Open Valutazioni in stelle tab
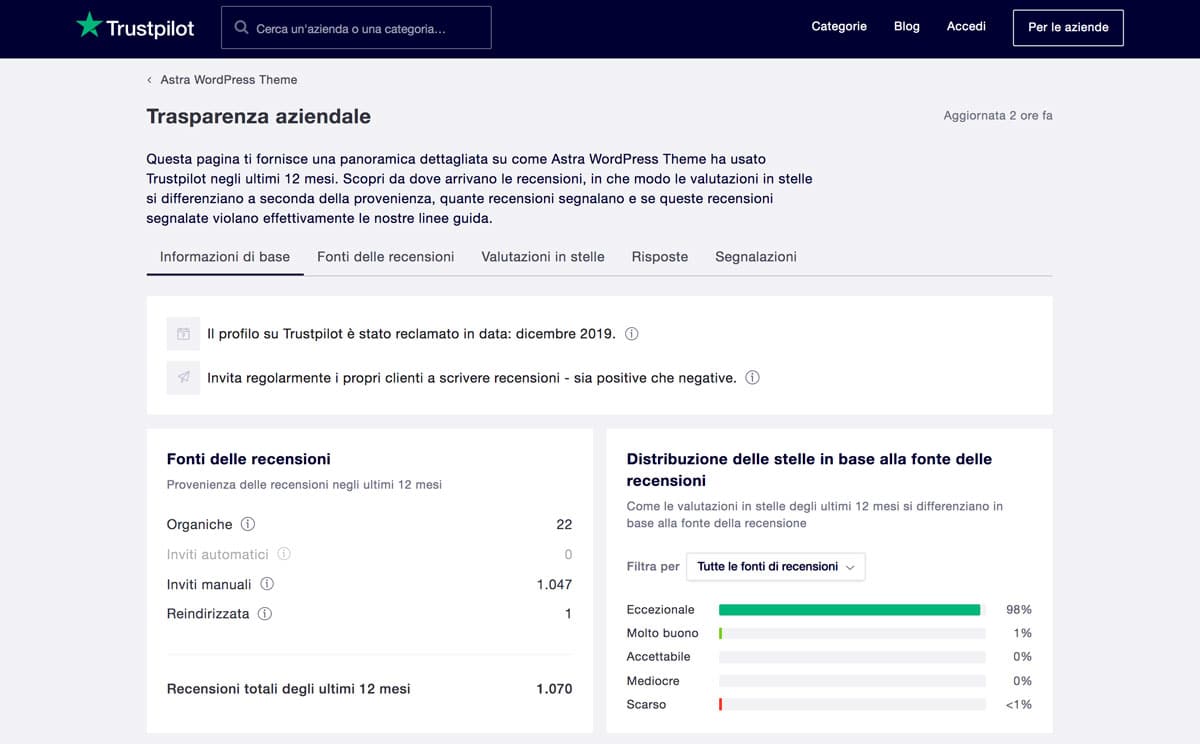Image resolution: width=1200 pixels, height=744 pixels. [543, 257]
